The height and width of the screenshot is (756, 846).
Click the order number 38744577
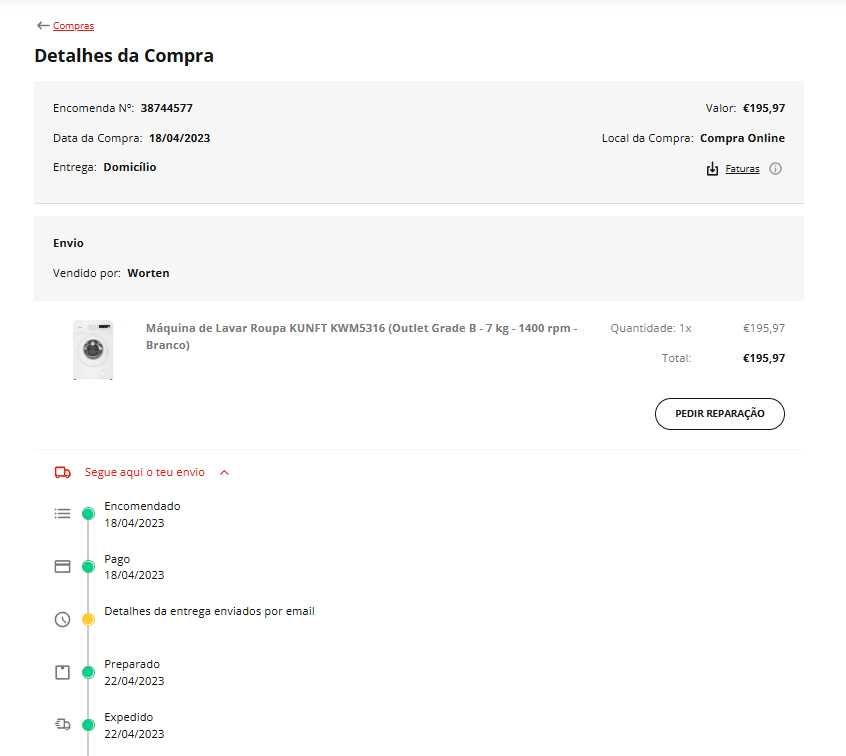click(x=166, y=108)
